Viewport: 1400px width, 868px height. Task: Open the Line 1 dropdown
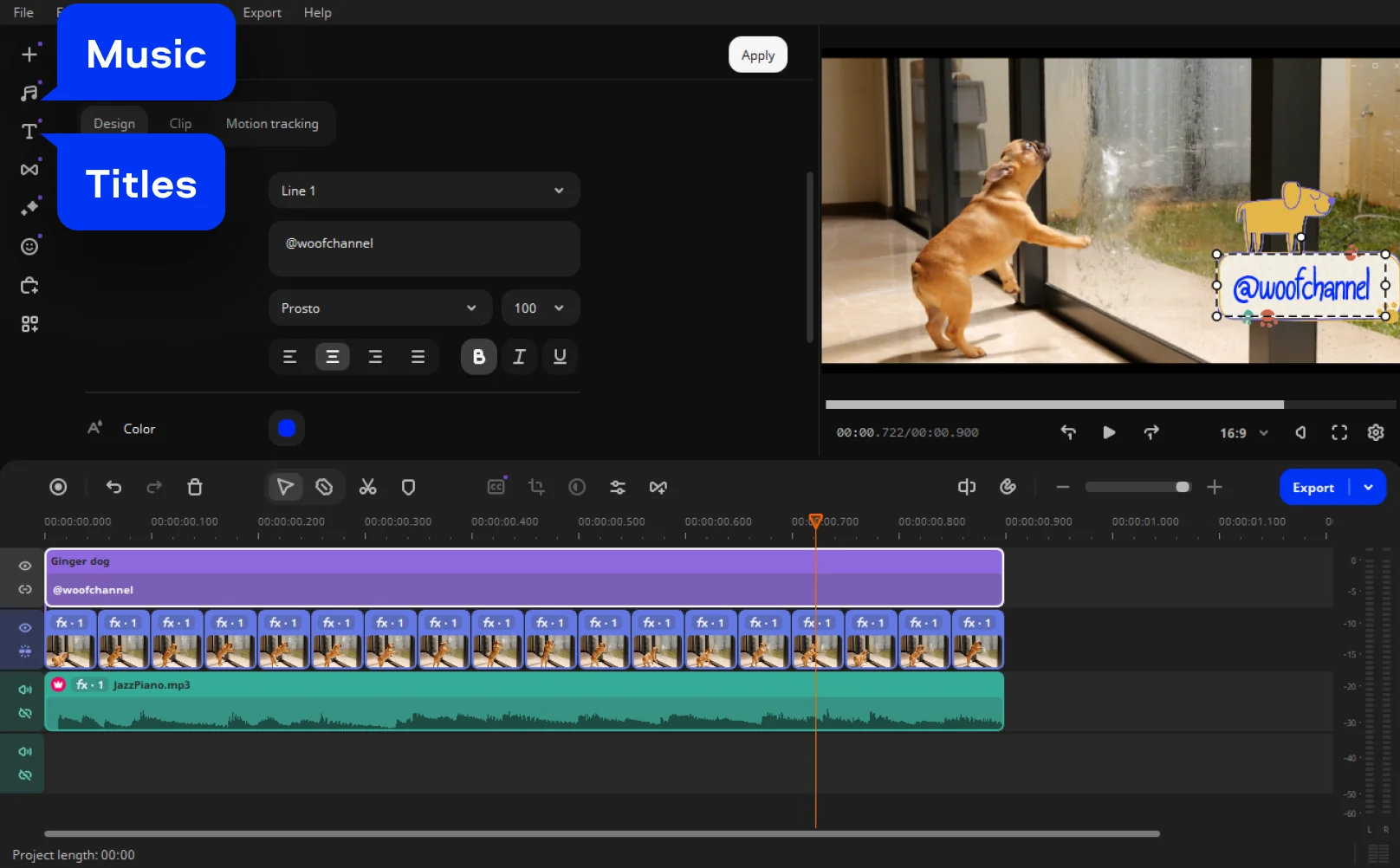pos(424,191)
